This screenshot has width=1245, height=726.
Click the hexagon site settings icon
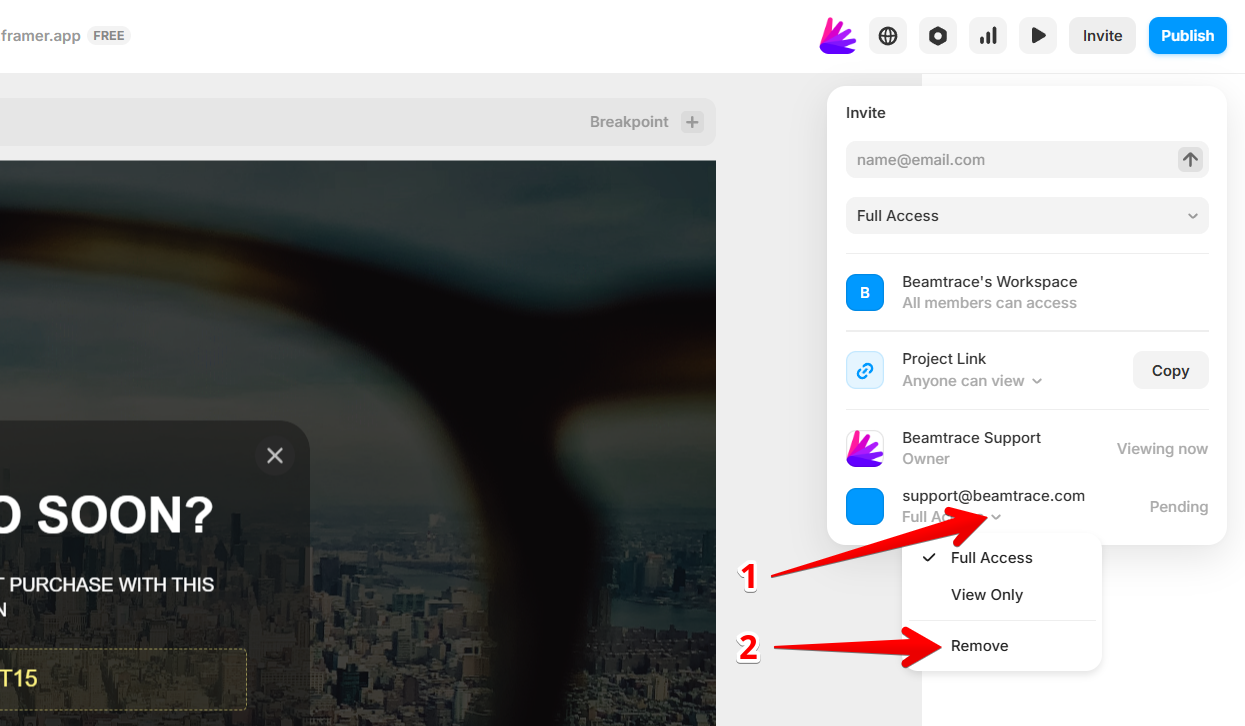coord(938,36)
